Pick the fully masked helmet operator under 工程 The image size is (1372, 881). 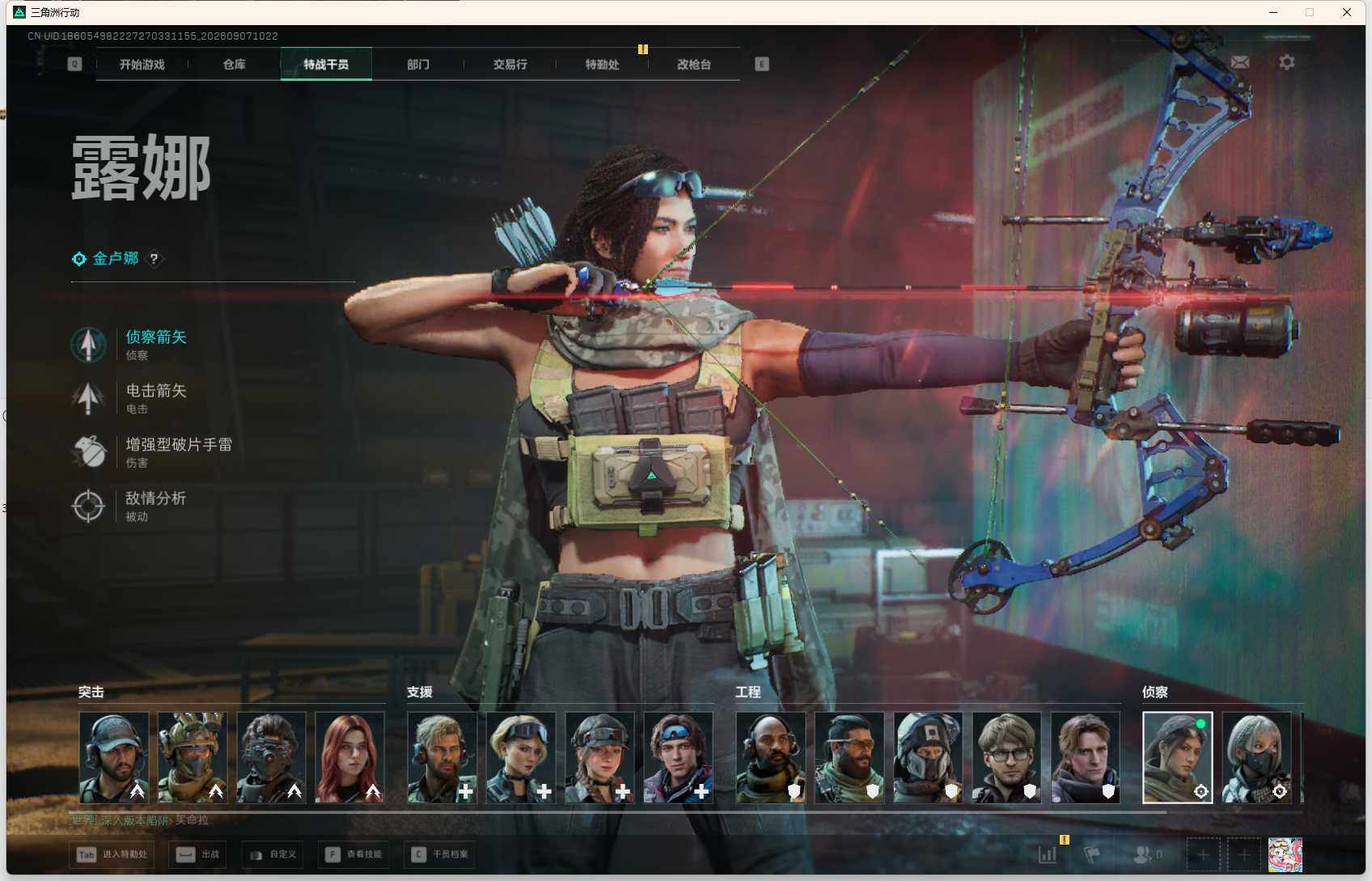point(928,757)
